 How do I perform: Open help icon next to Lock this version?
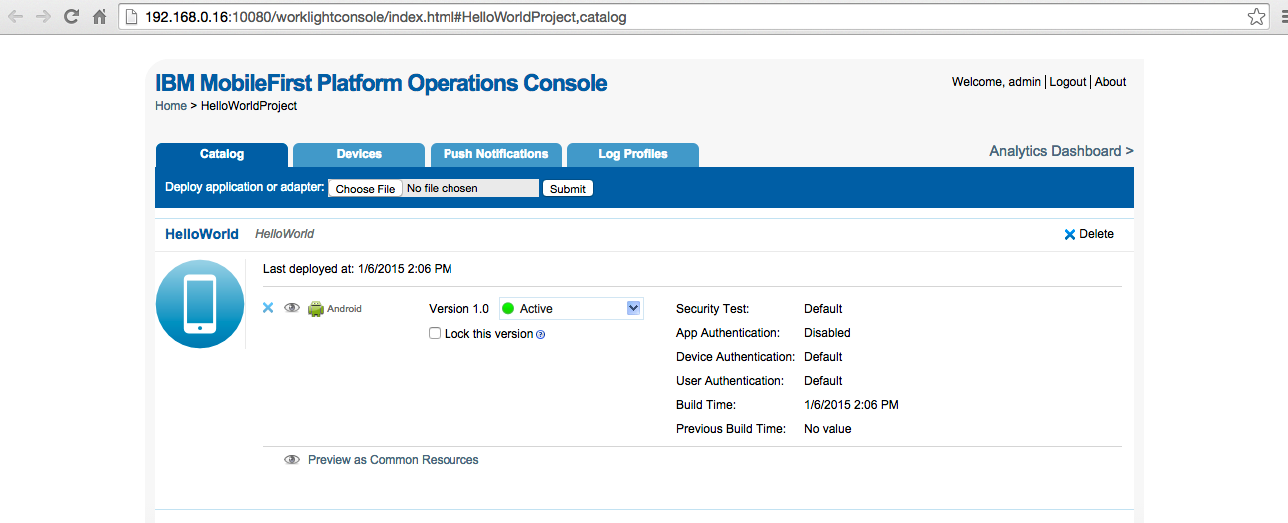point(541,335)
